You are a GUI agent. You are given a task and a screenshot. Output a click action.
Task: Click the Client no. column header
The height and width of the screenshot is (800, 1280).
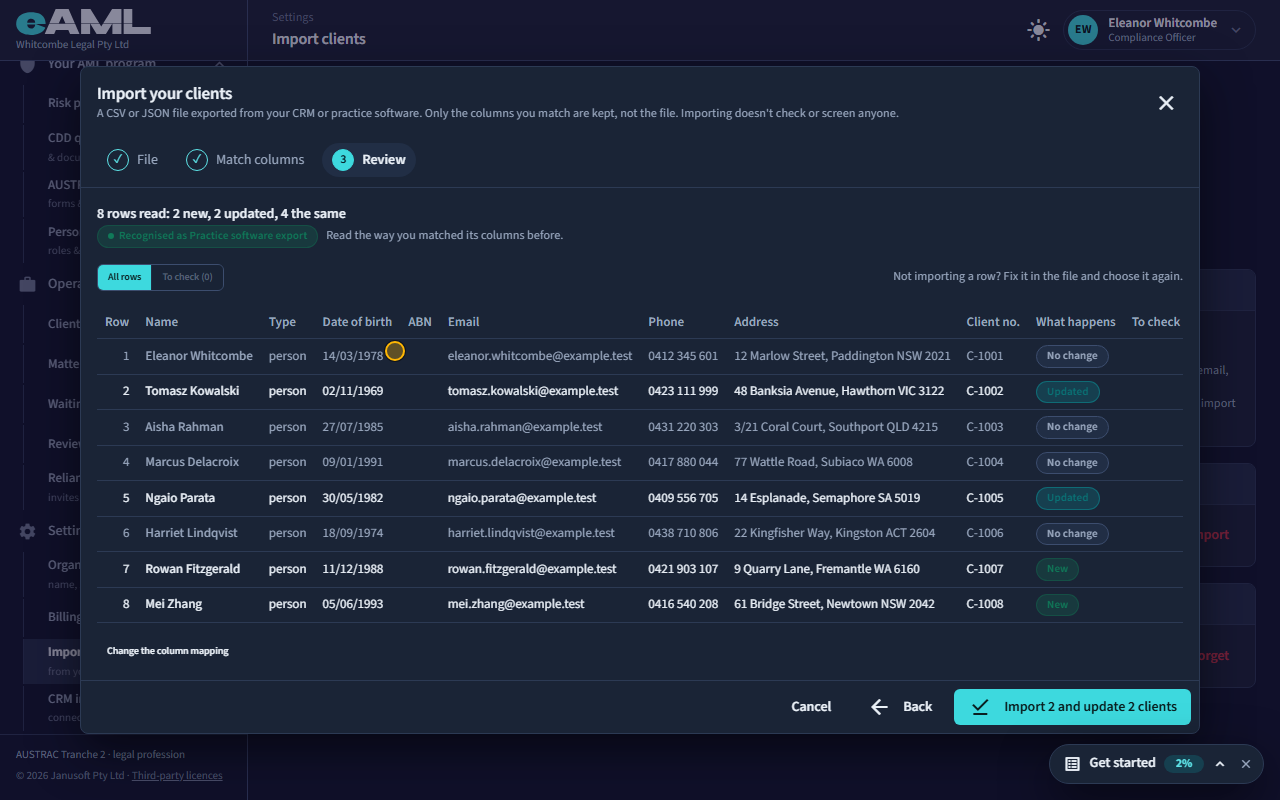click(993, 322)
